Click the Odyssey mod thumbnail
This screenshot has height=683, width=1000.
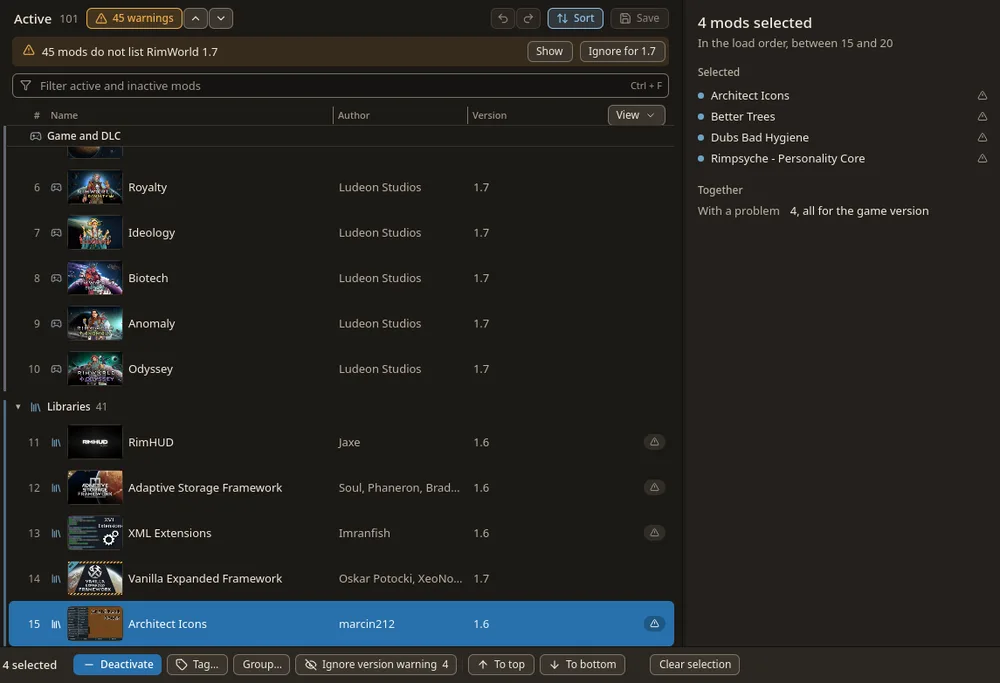point(95,369)
